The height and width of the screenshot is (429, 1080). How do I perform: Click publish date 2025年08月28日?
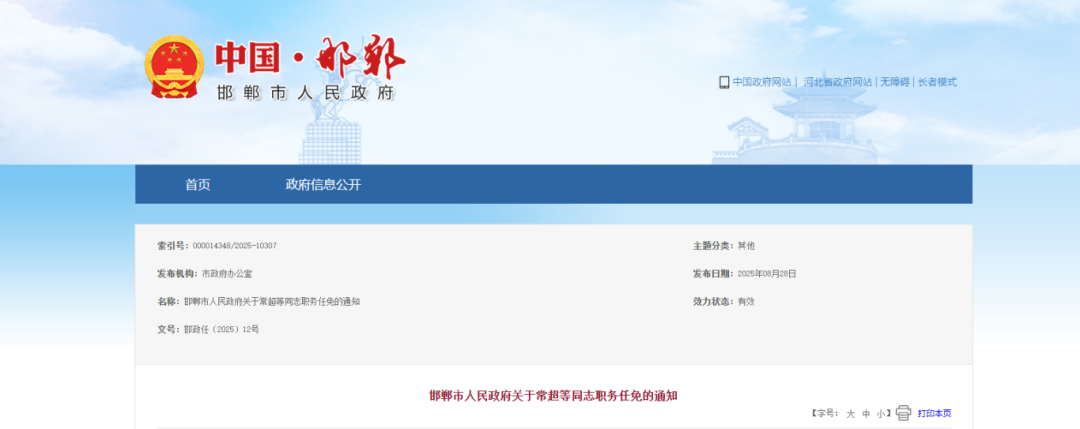[x=767, y=273]
